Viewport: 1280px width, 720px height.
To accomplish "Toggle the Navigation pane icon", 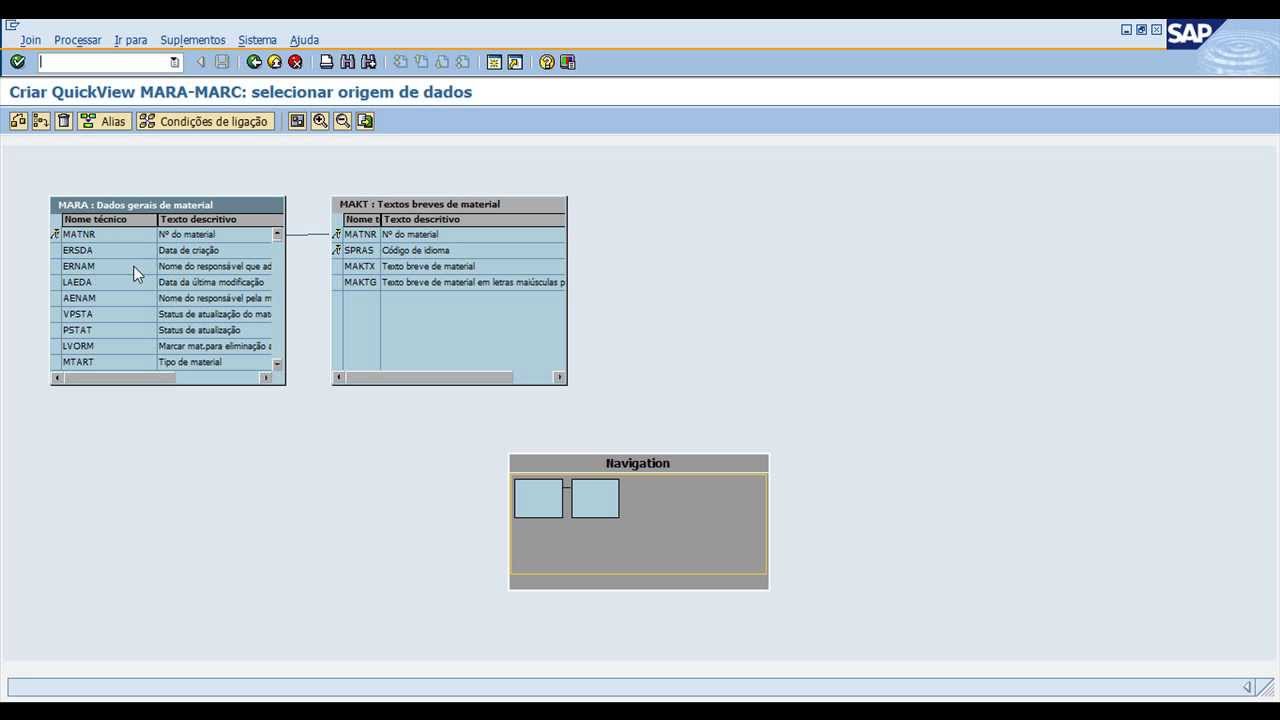I will 297,121.
